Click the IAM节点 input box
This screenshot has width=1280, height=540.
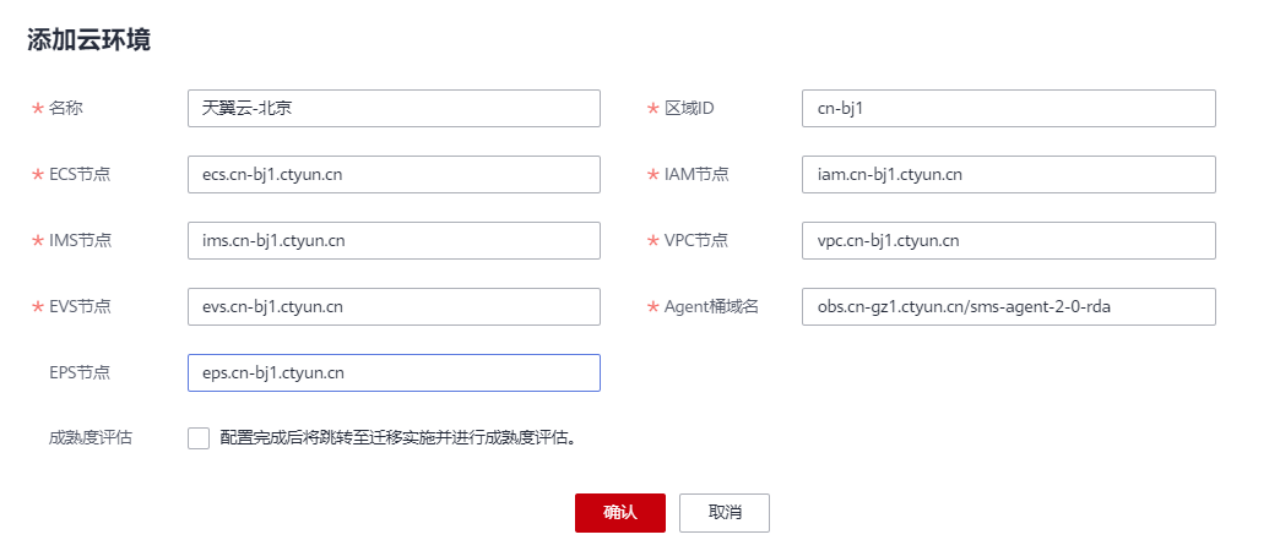point(1008,174)
